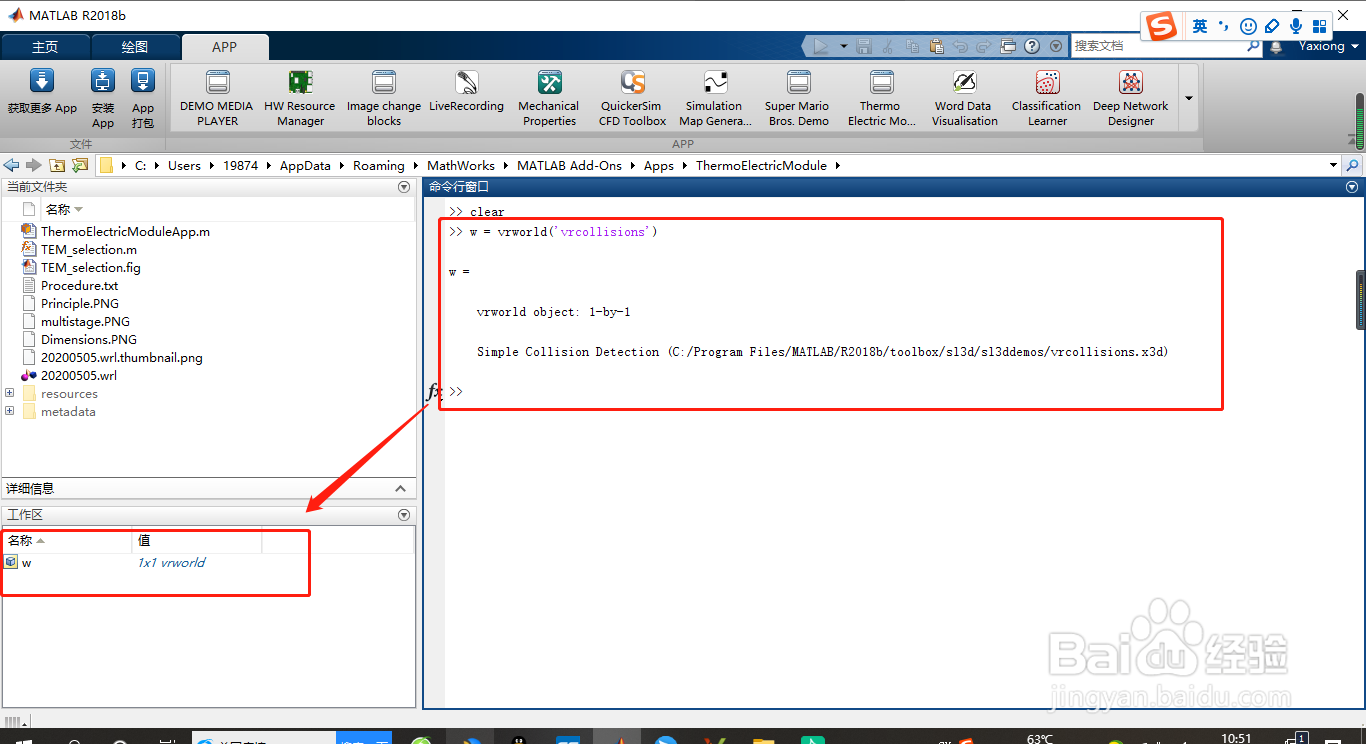
Task: Click the Copy icon in quick access toolbar
Action: point(912,46)
